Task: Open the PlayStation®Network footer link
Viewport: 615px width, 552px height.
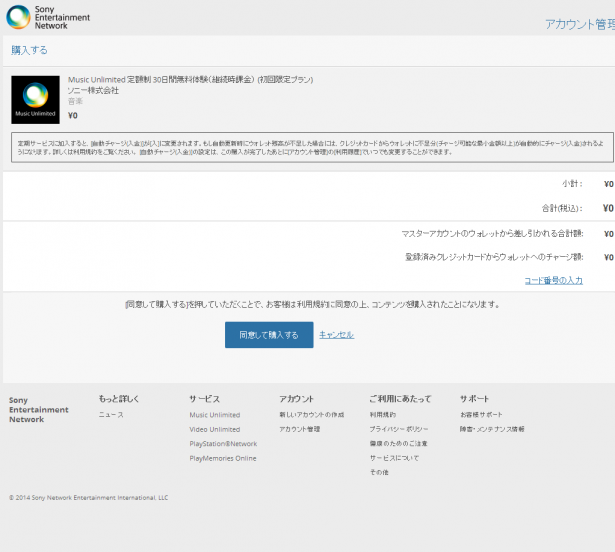Action: click(x=223, y=444)
